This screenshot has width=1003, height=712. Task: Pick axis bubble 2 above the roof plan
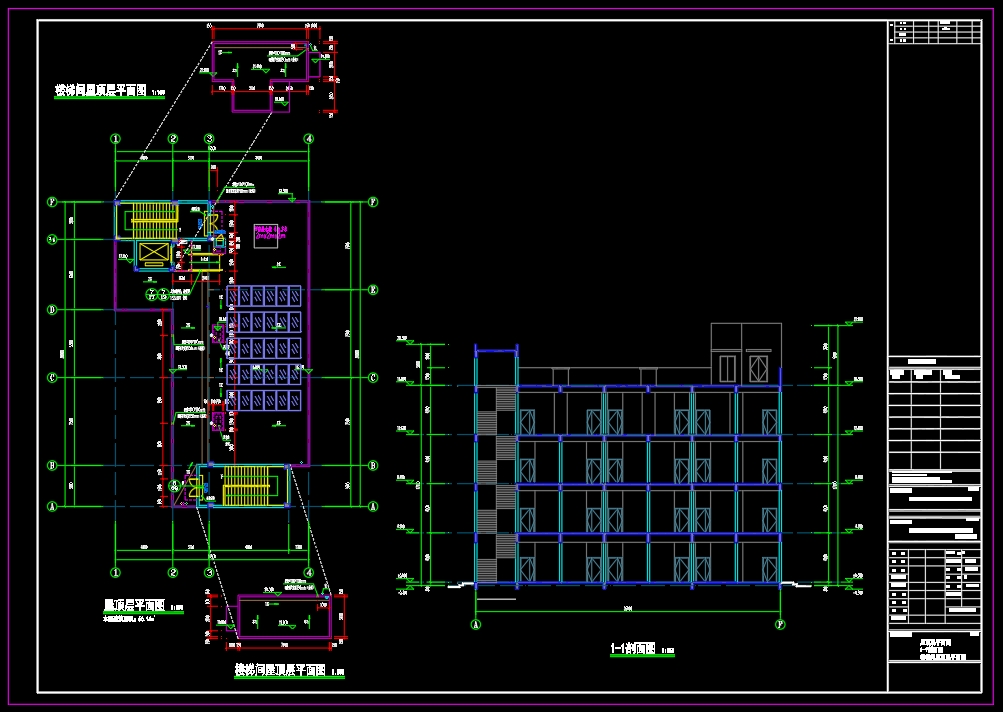tap(173, 139)
